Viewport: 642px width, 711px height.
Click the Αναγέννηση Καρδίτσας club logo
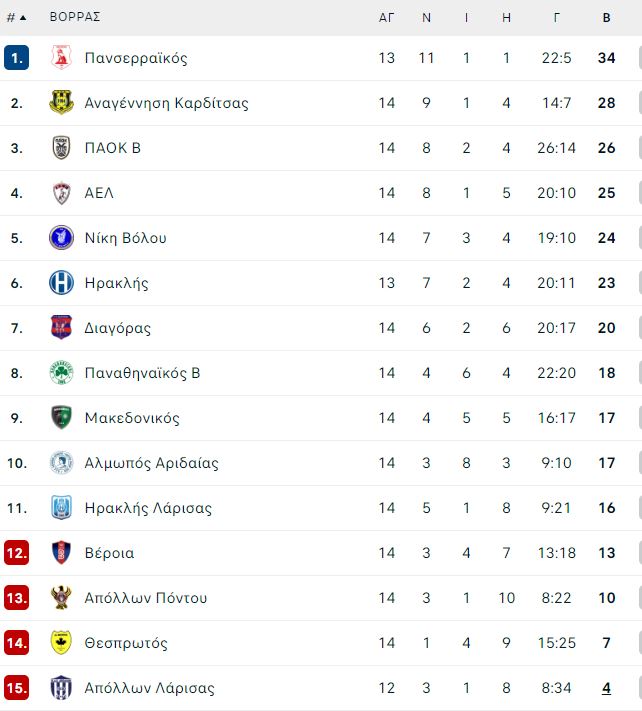coord(61,102)
